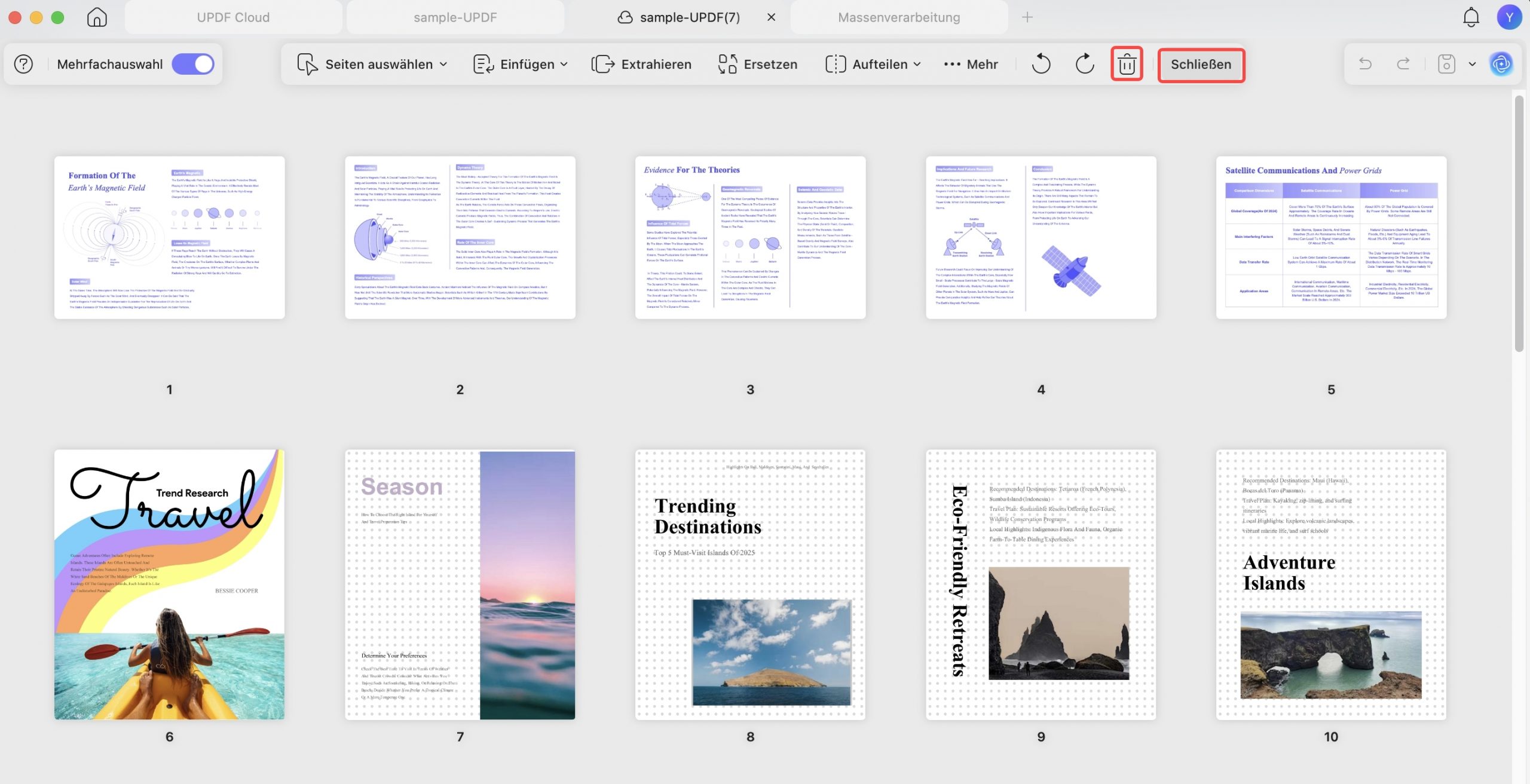Switch to the UPDF Cloud tab

tap(233, 17)
